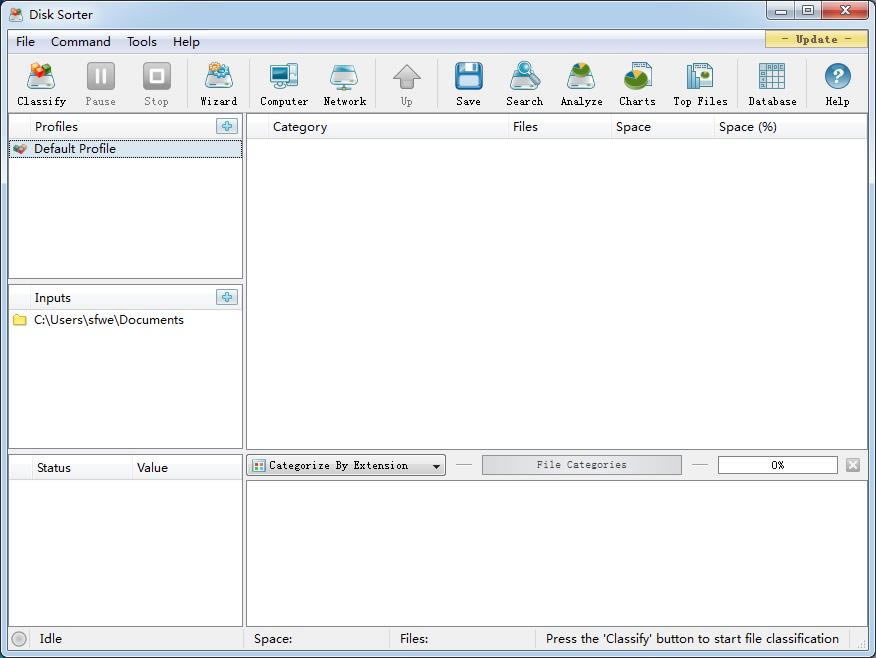876x658 pixels.
Task: Save the classification report
Action: click(468, 84)
